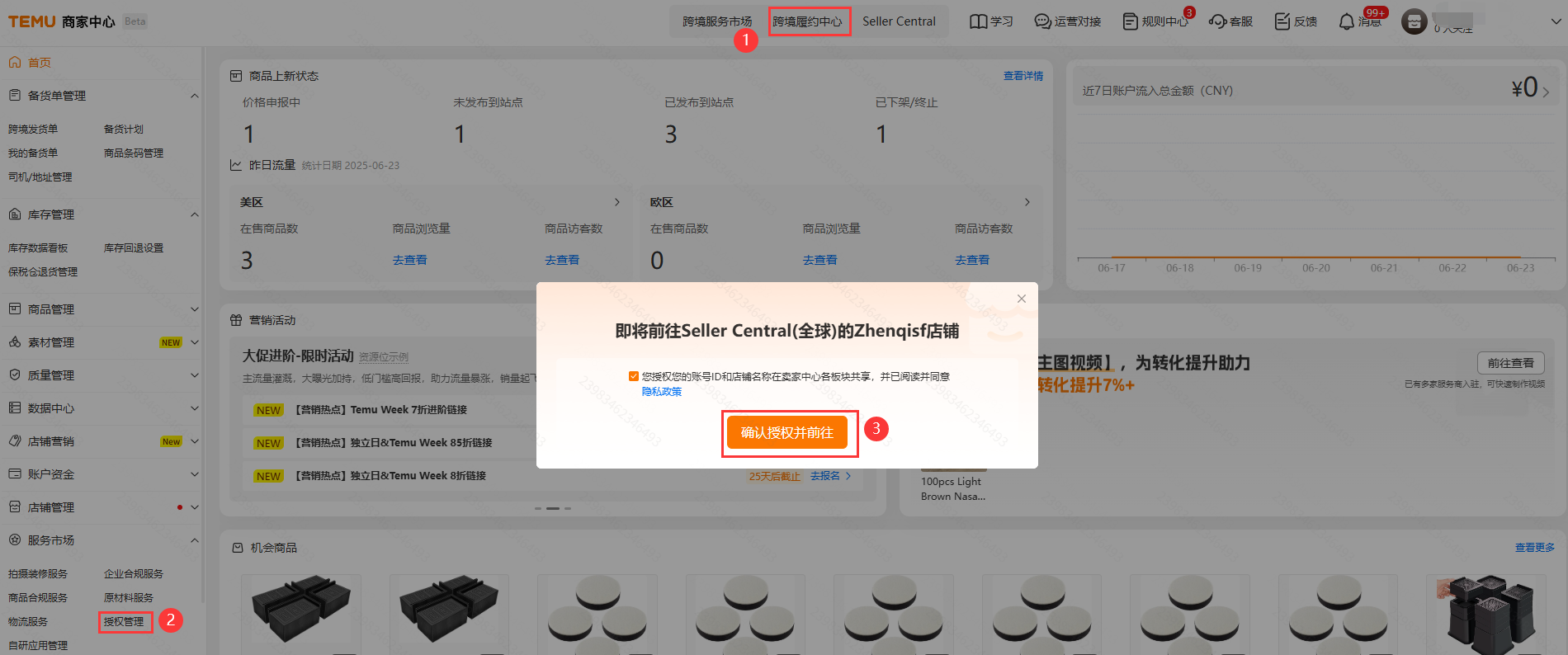Open 库存数据看板 in the sidebar

tap(38, 248)
